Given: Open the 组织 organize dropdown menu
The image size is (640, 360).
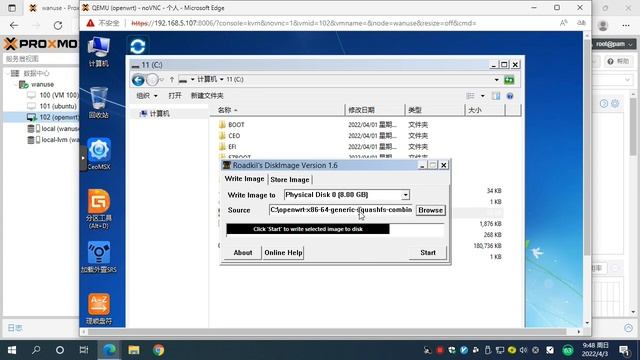Looking at the screenshot, I should click(147, 96).
